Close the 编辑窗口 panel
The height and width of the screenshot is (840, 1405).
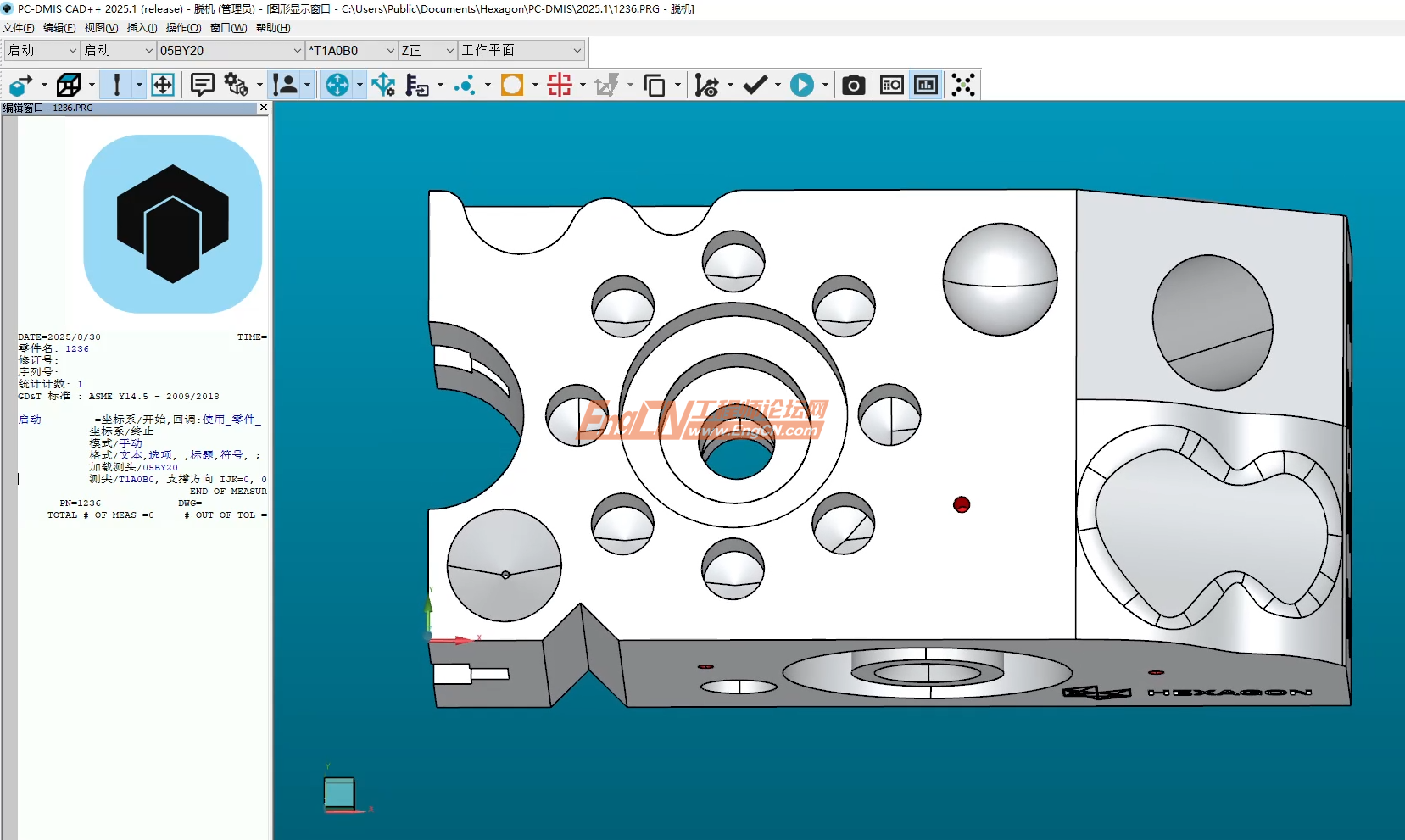pos(263,108)
